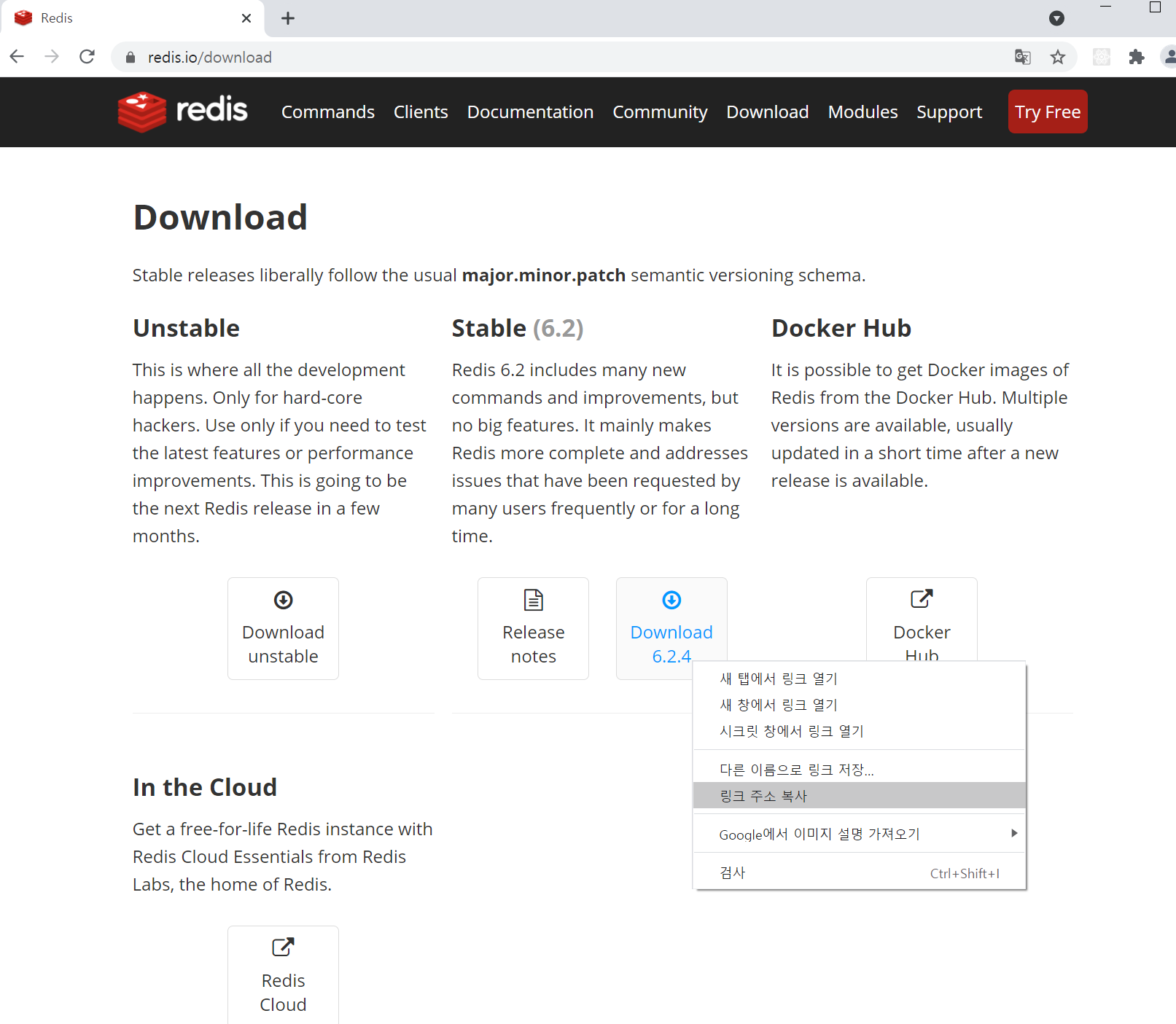Click the Redis logo in the navbar
The image size is (1176, 1024).
(183, 112)
